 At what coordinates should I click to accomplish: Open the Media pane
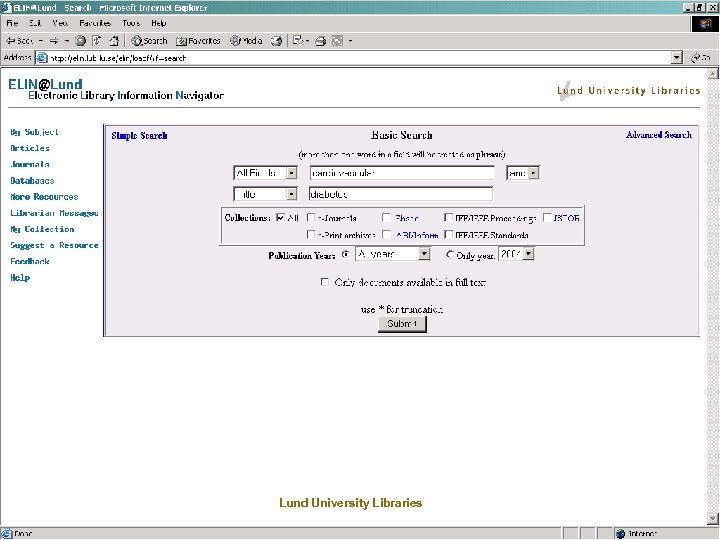246,41
